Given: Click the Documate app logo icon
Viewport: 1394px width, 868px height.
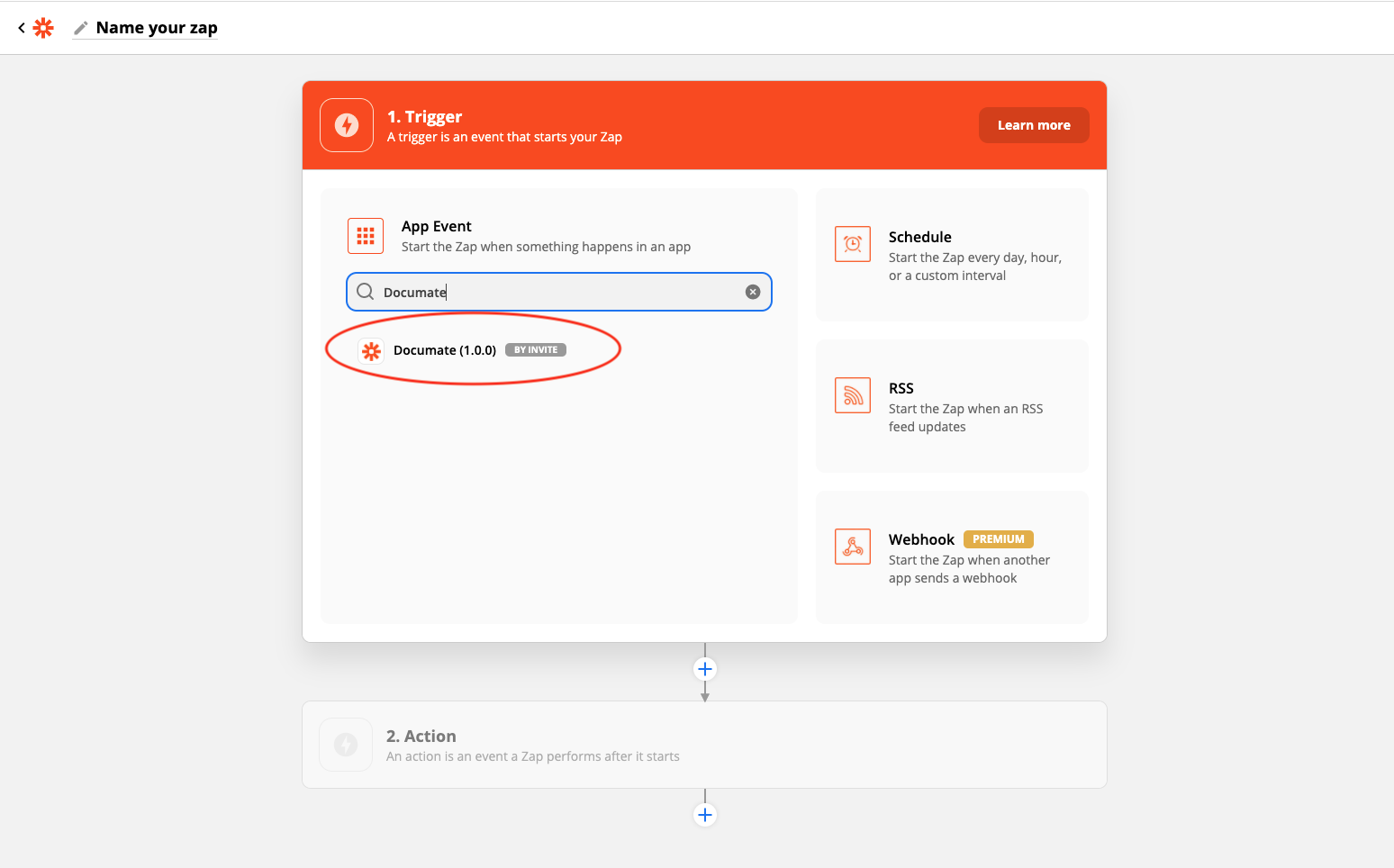Looking at the screenshot, I should point(371,350).
